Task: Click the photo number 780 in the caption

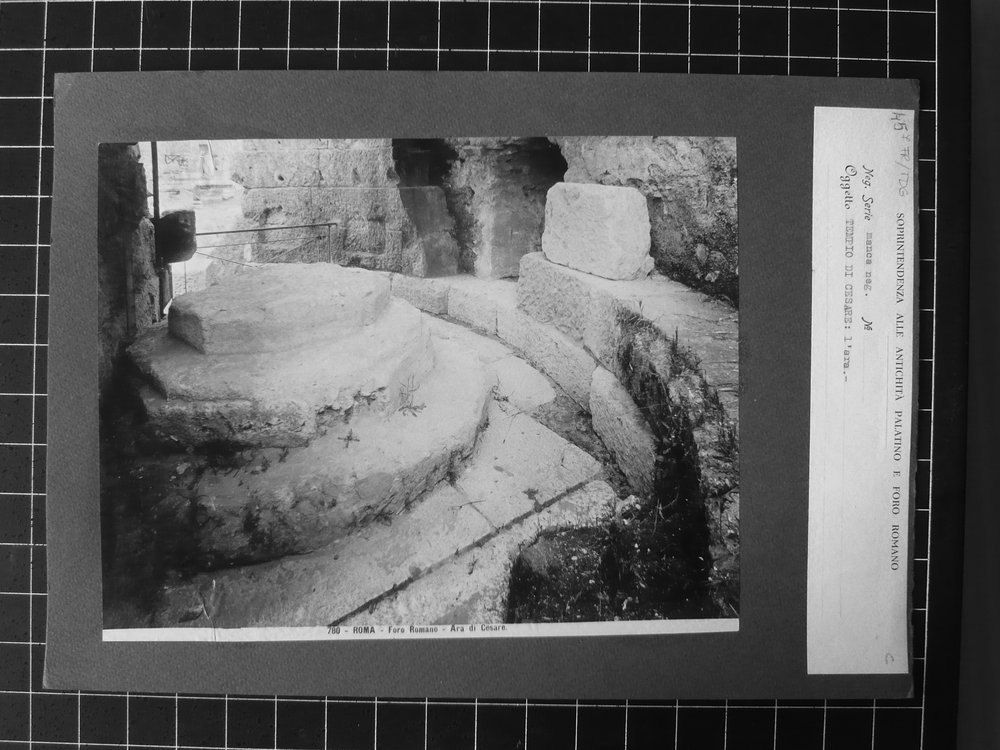Action: (332, 630)
